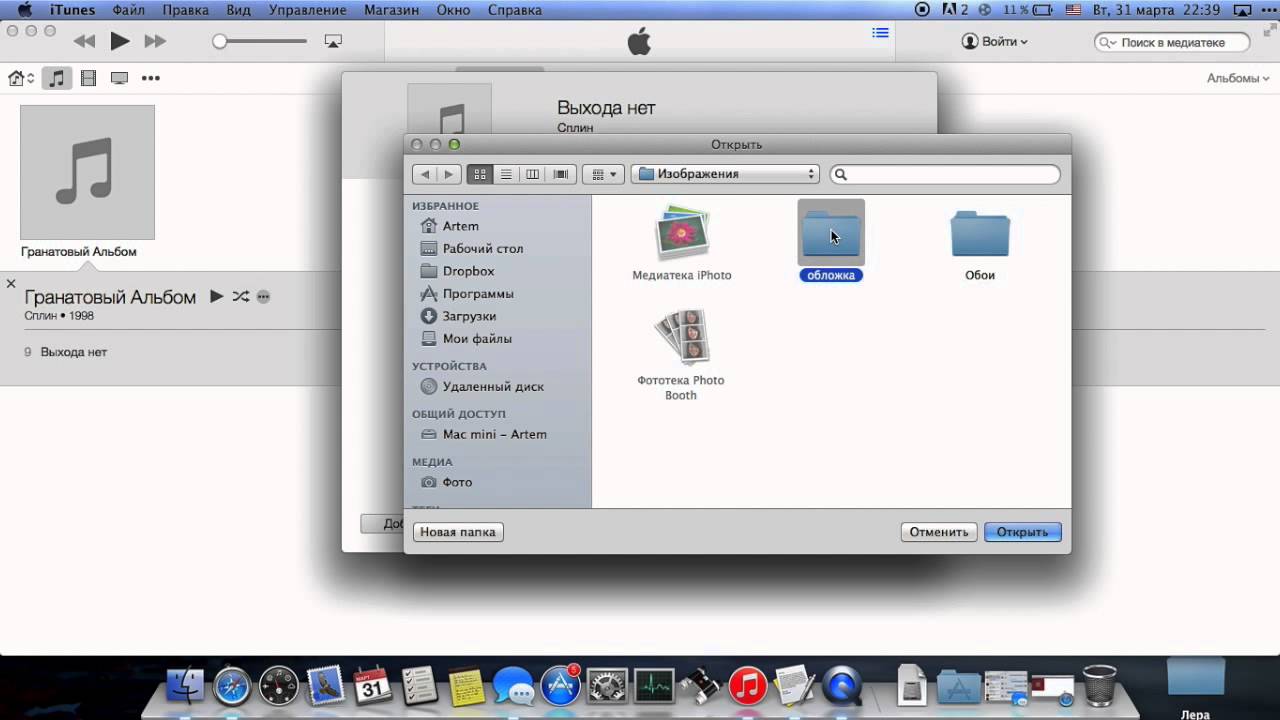Open the Изображения location dropdown
The image size is (1280, 720).
725,174
